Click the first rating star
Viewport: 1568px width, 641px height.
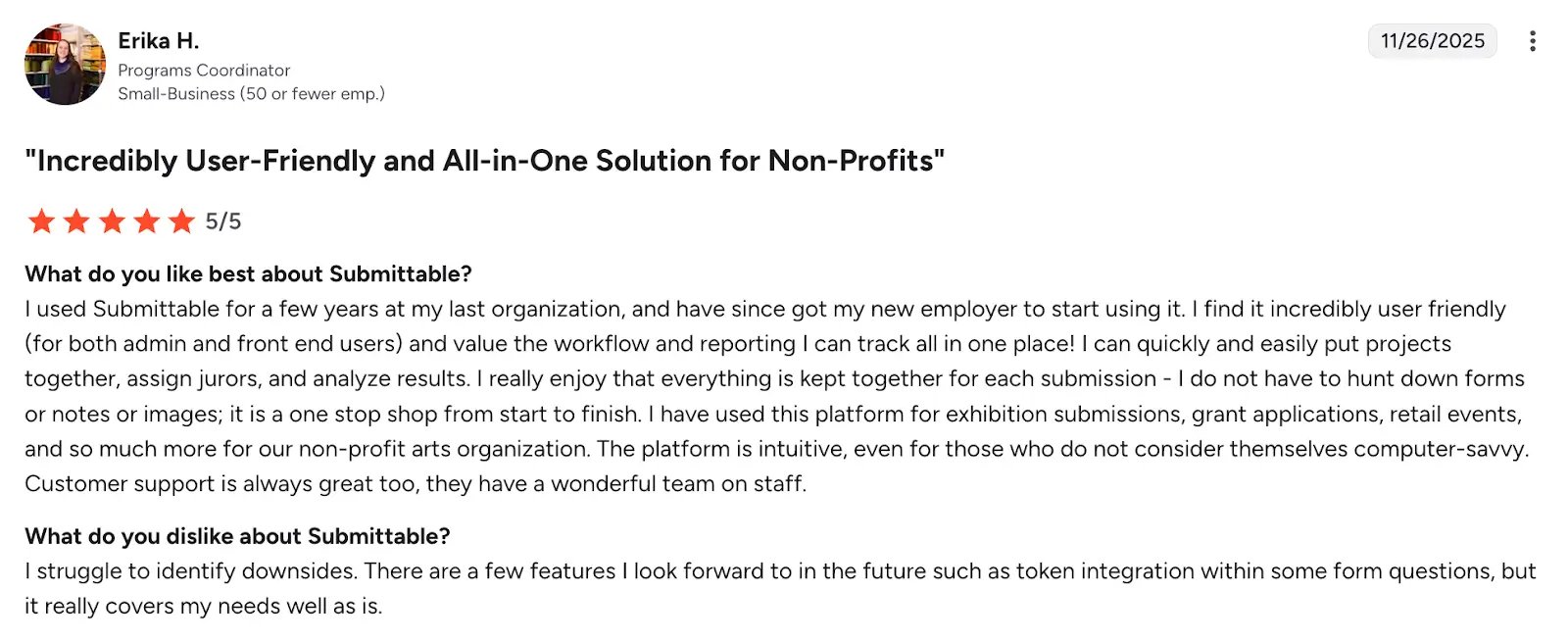[41, 222]
